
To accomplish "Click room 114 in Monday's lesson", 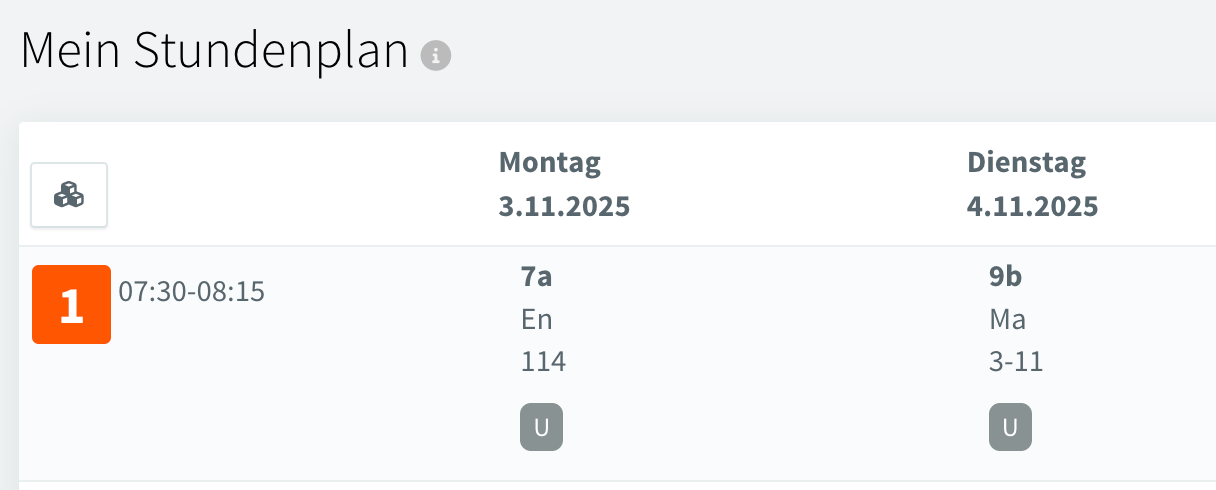I will click(543, 361).
